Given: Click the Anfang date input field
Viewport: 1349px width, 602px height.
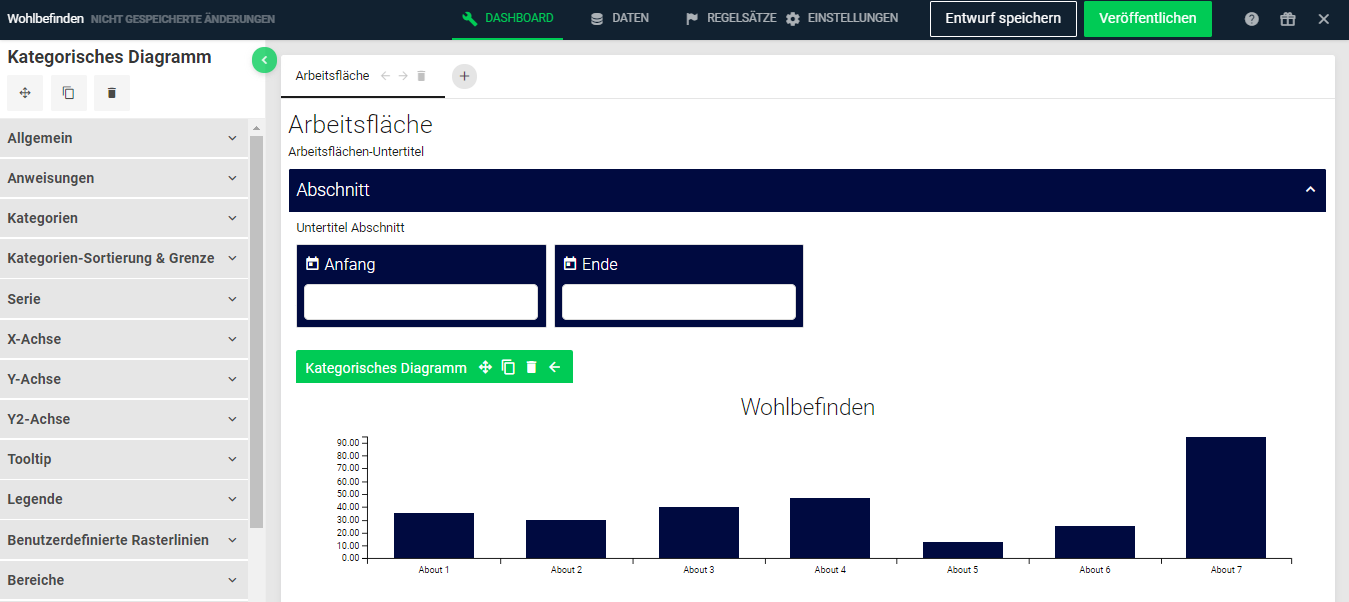Looking at the screenshot, I should (x=421, y=302).
